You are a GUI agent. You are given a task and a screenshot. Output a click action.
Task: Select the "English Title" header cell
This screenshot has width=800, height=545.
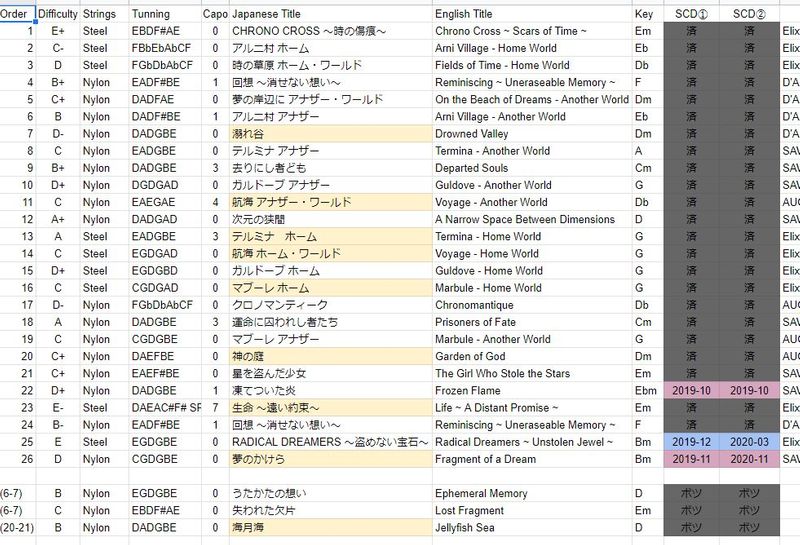(463, 15)
